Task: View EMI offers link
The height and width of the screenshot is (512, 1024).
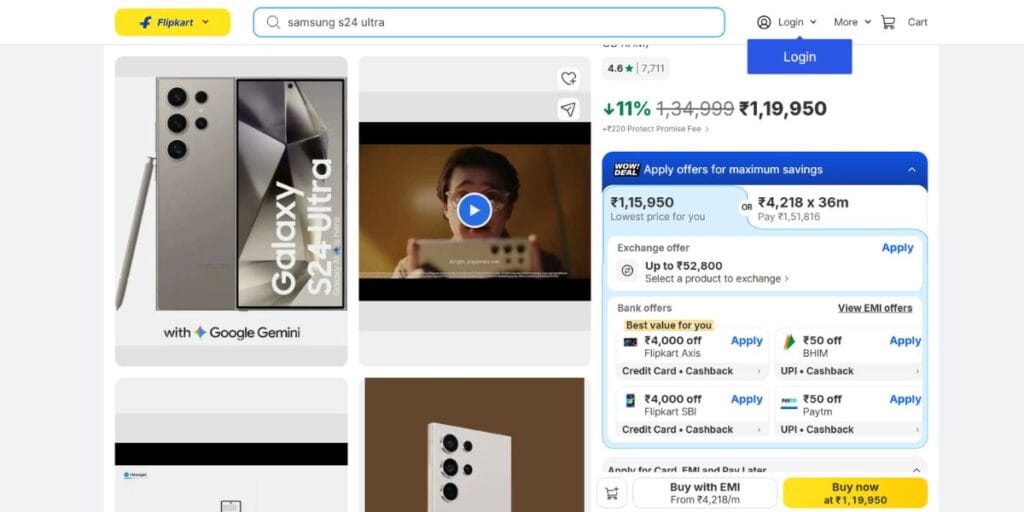Action: point(874,308)
